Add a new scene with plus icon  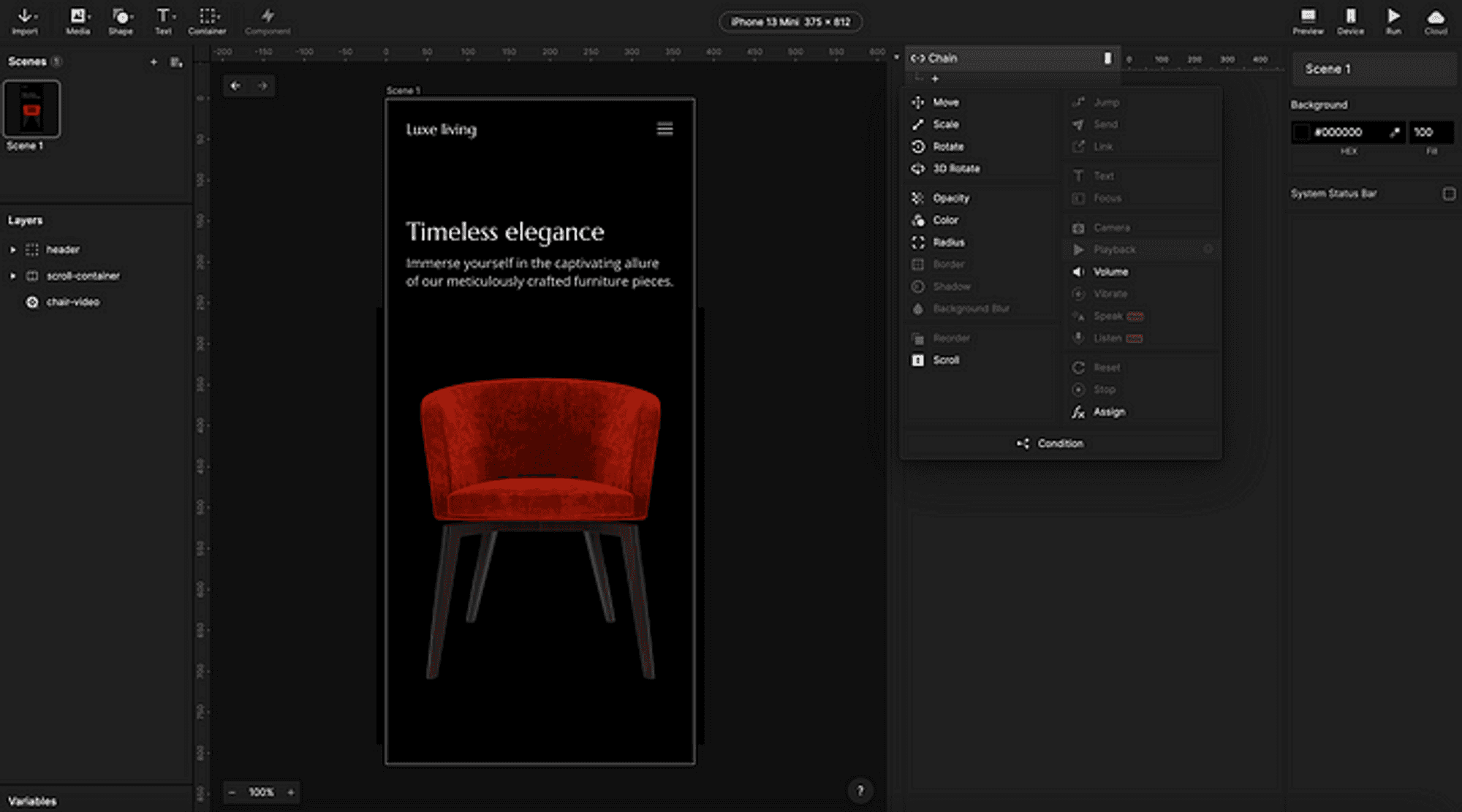click(x=154, y=62)
